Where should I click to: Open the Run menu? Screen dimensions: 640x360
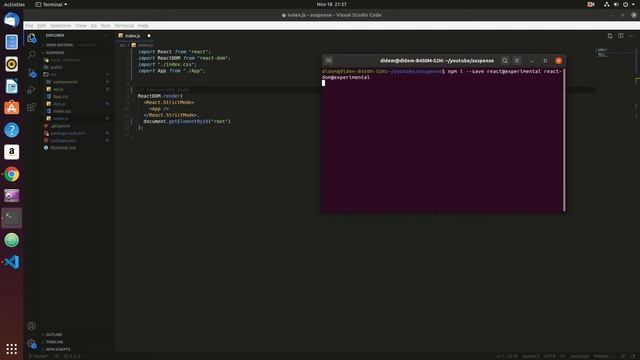(105, 25)
